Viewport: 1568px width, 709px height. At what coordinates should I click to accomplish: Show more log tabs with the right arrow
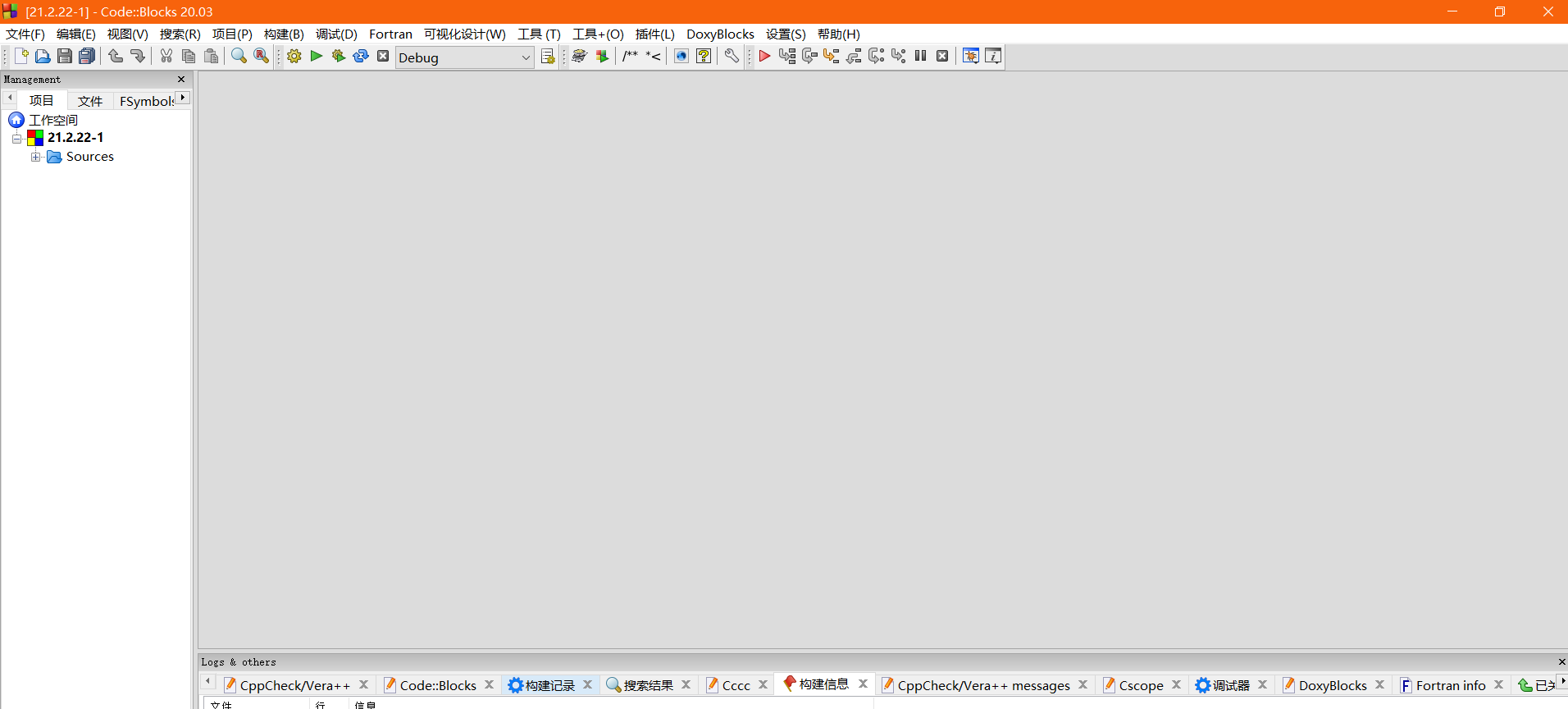coord(1562,680)
